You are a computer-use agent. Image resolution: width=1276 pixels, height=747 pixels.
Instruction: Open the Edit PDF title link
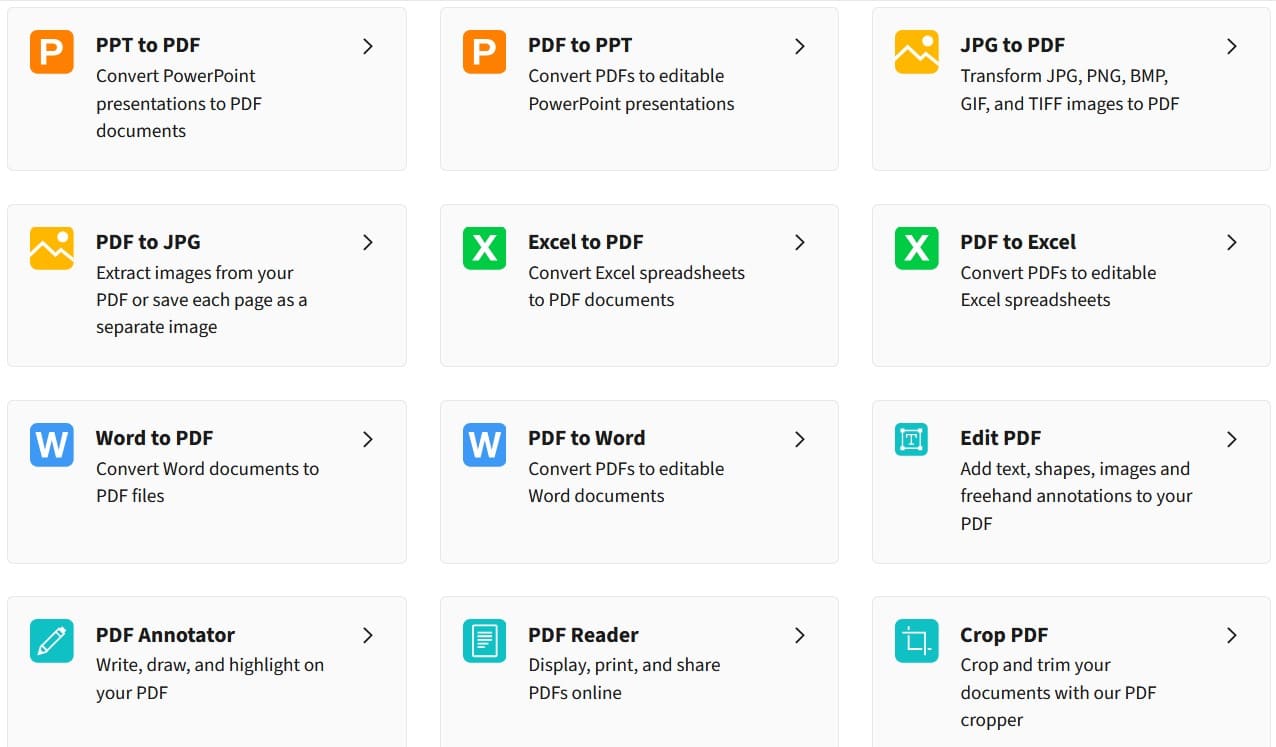pyautogui.click(x=1000, y=438)
